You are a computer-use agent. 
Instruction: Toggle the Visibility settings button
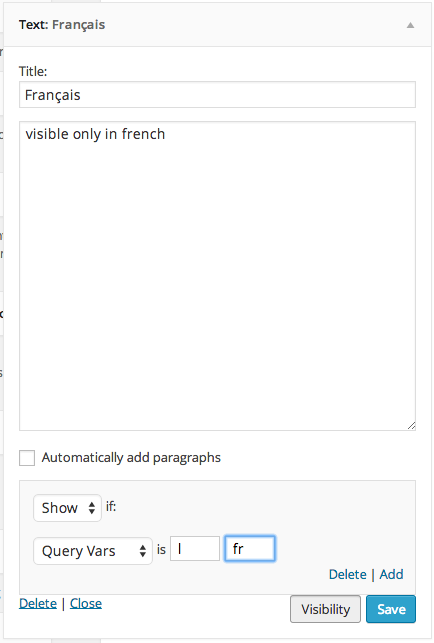[325, 609]
